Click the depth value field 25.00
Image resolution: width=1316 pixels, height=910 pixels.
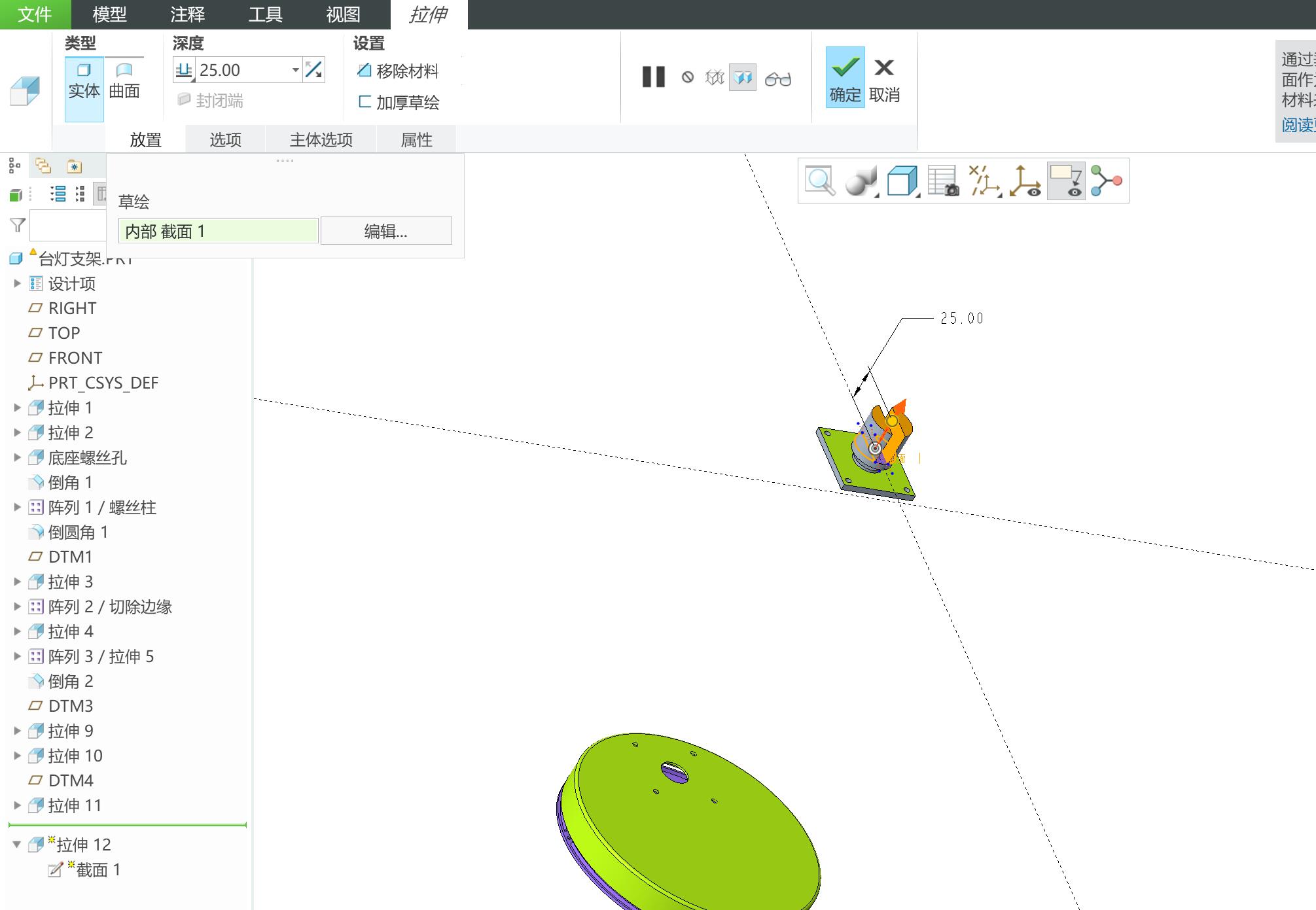tap(243, 70)
